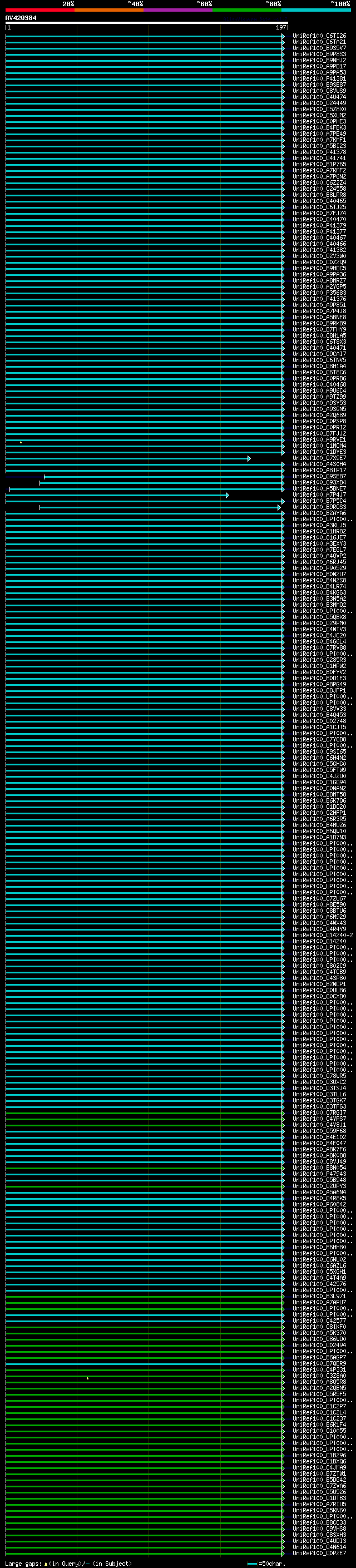
Task: Click hit label UniRef100_O42576
Action: click(x=319, y=1284)
